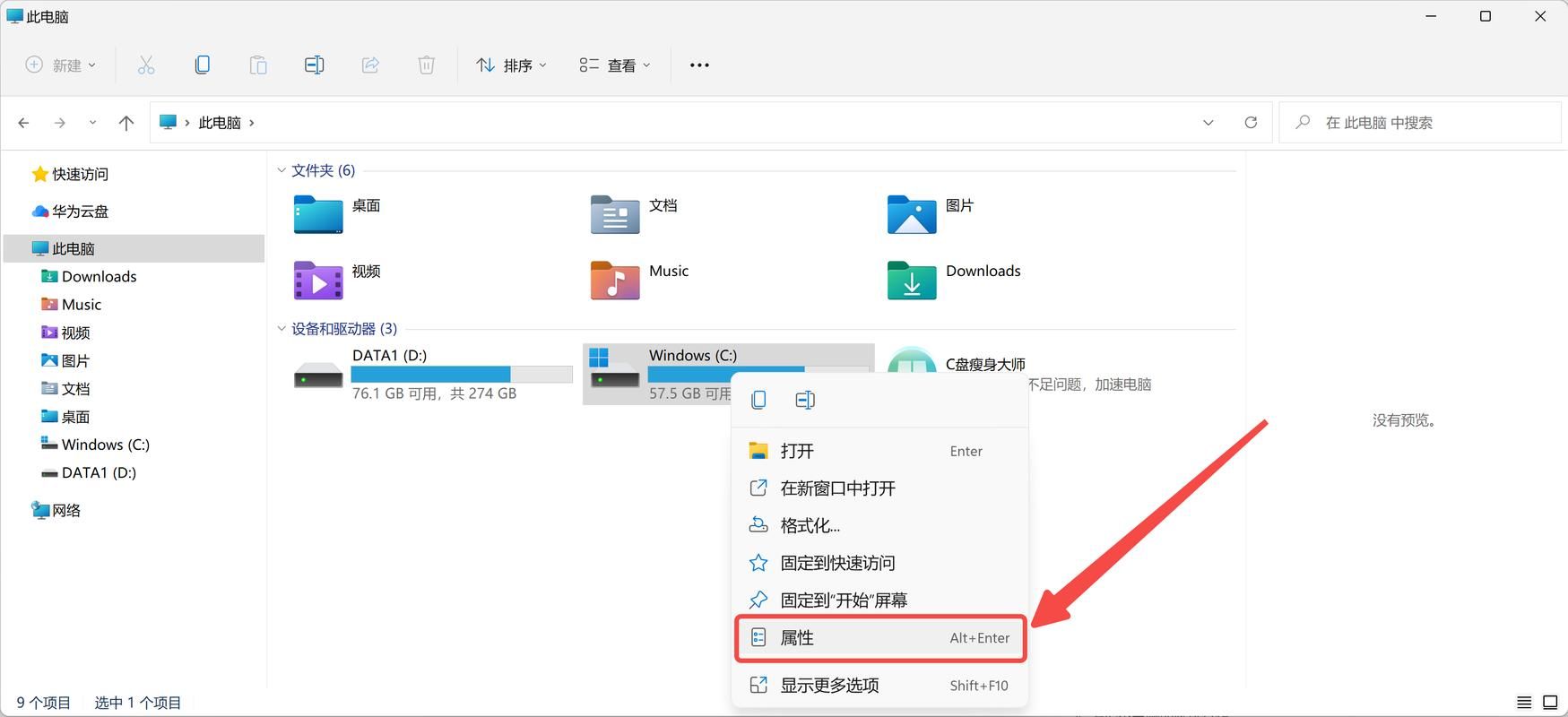Open the 新建 dropdown button
Image resolution: width=1568 pixels, height=717 pixels.
[x=61, y=65]
